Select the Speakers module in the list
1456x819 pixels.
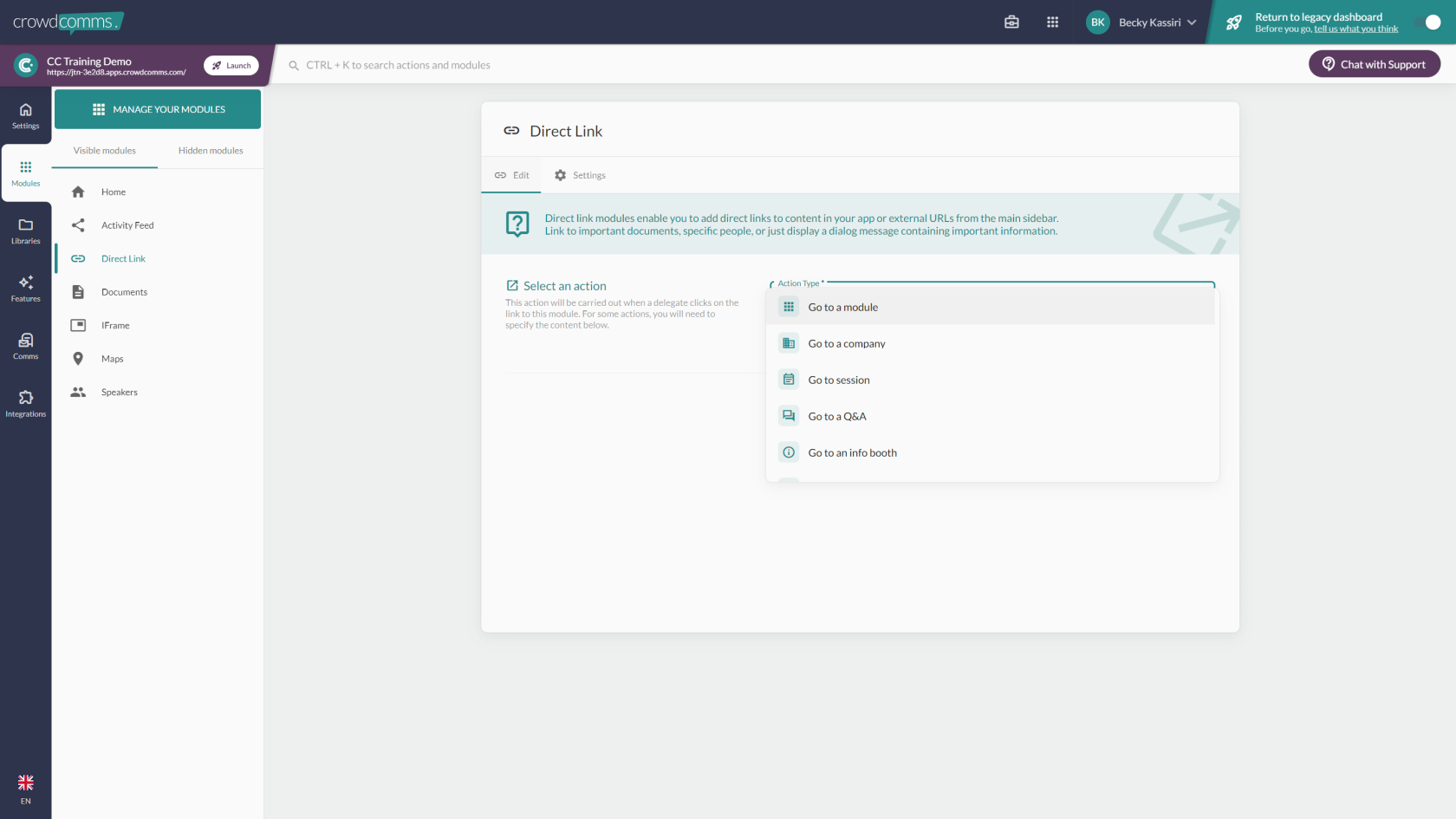coord(119,393)
